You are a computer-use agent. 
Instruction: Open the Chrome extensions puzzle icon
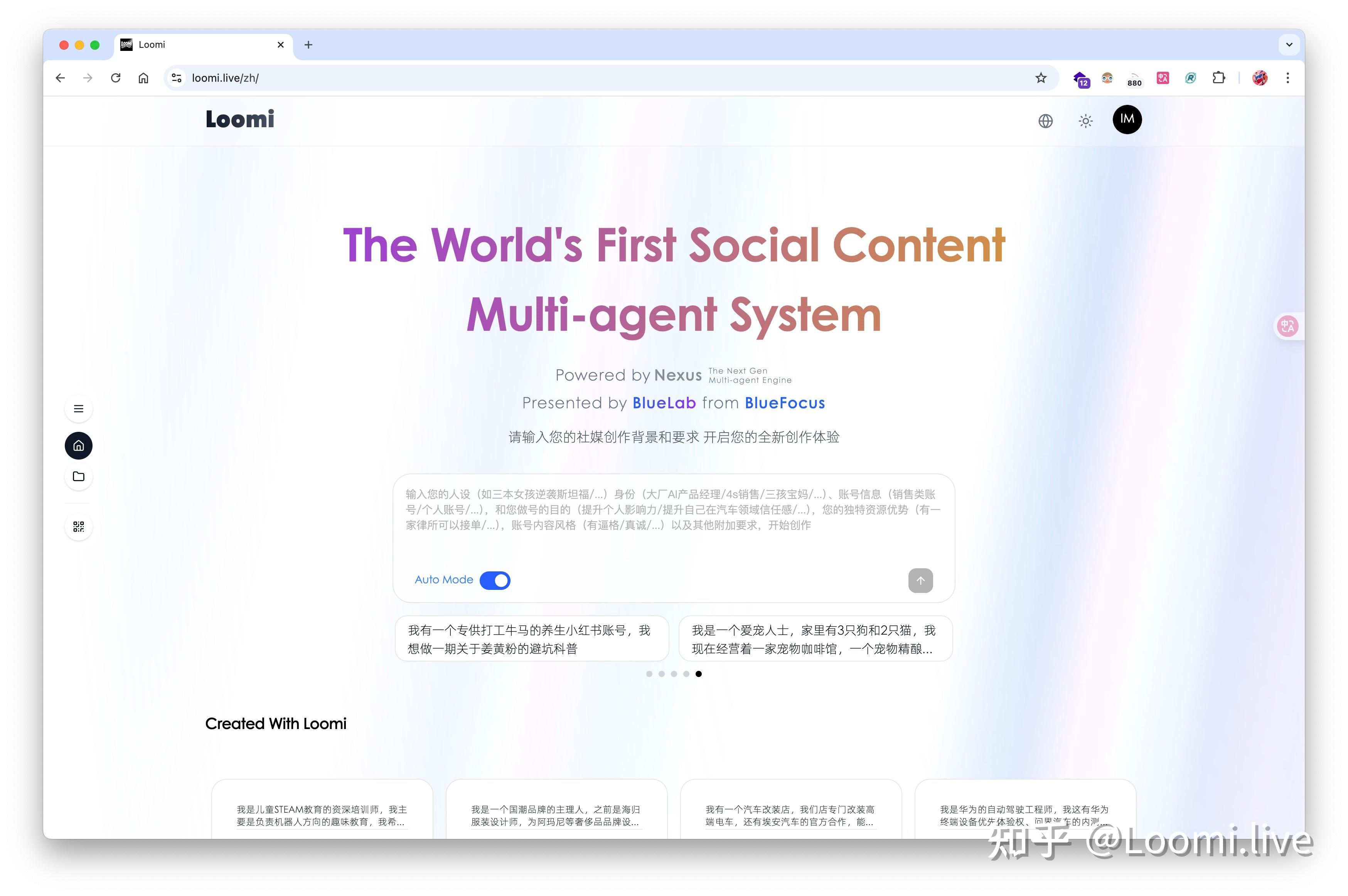pos(1218,78)
